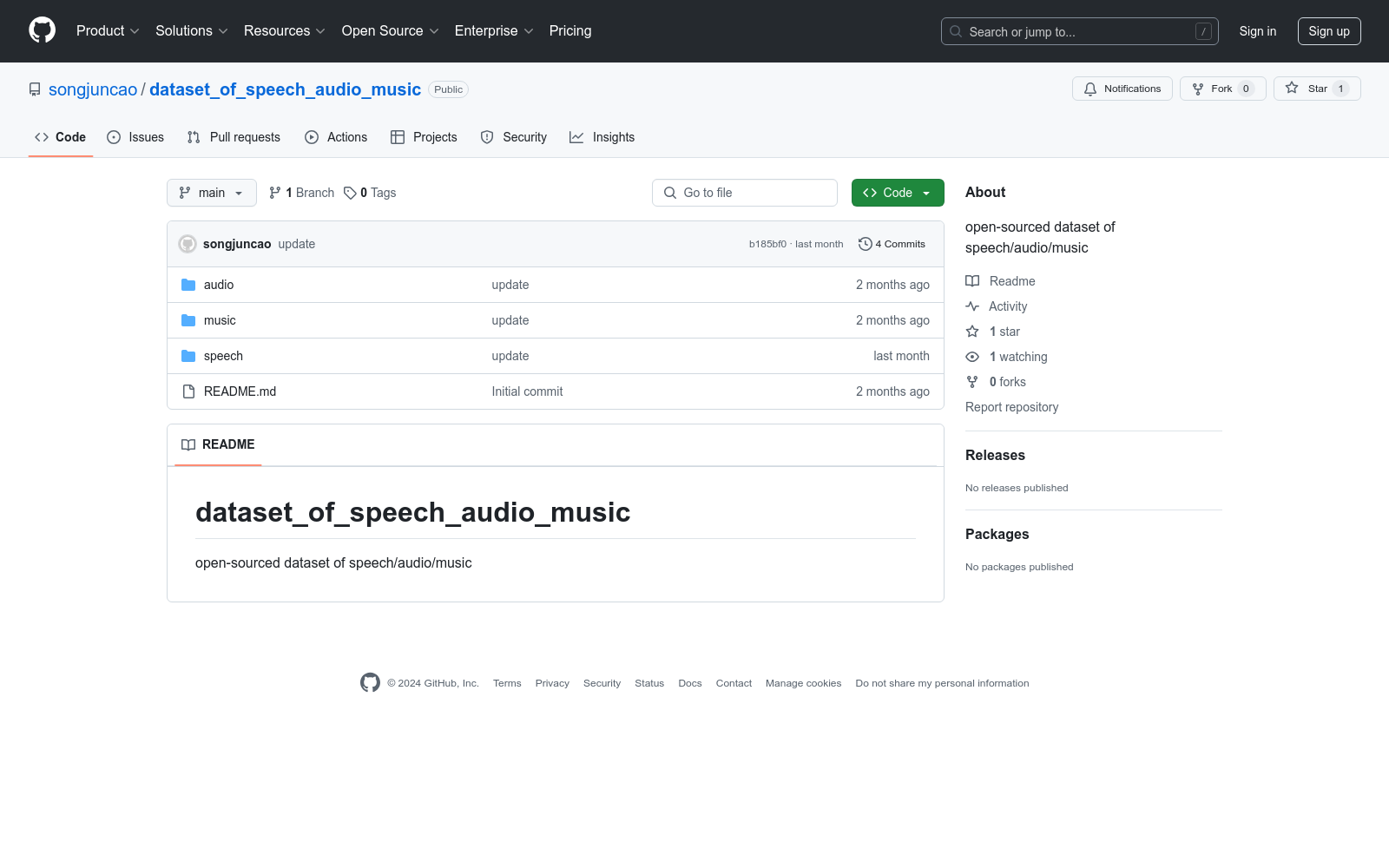1389x868 pixels.
Task: Click the Sign up button
Action: [x=1329, y=31]
